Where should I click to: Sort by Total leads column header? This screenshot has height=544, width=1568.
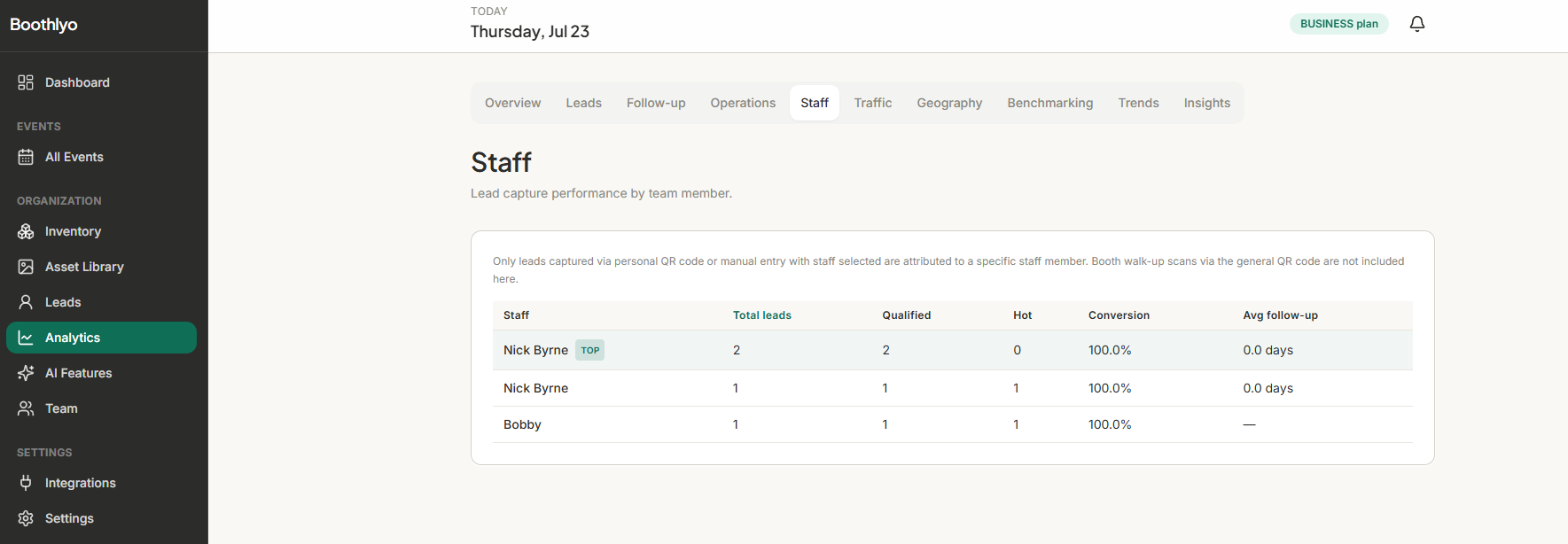(x=762, y=315)
